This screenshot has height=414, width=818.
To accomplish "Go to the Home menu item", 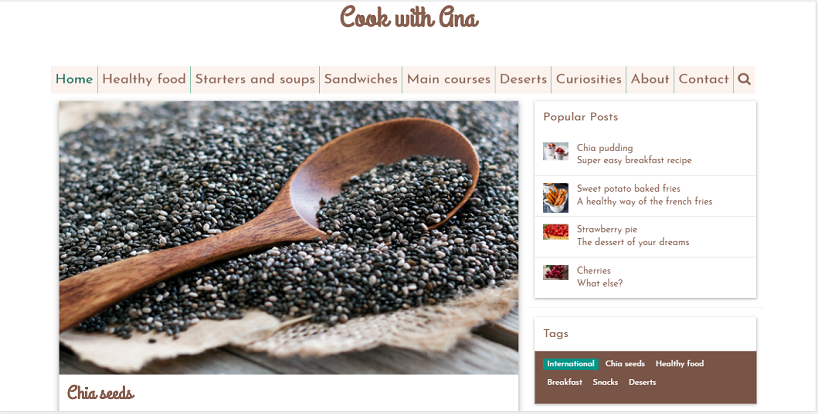I will (74, 79).
